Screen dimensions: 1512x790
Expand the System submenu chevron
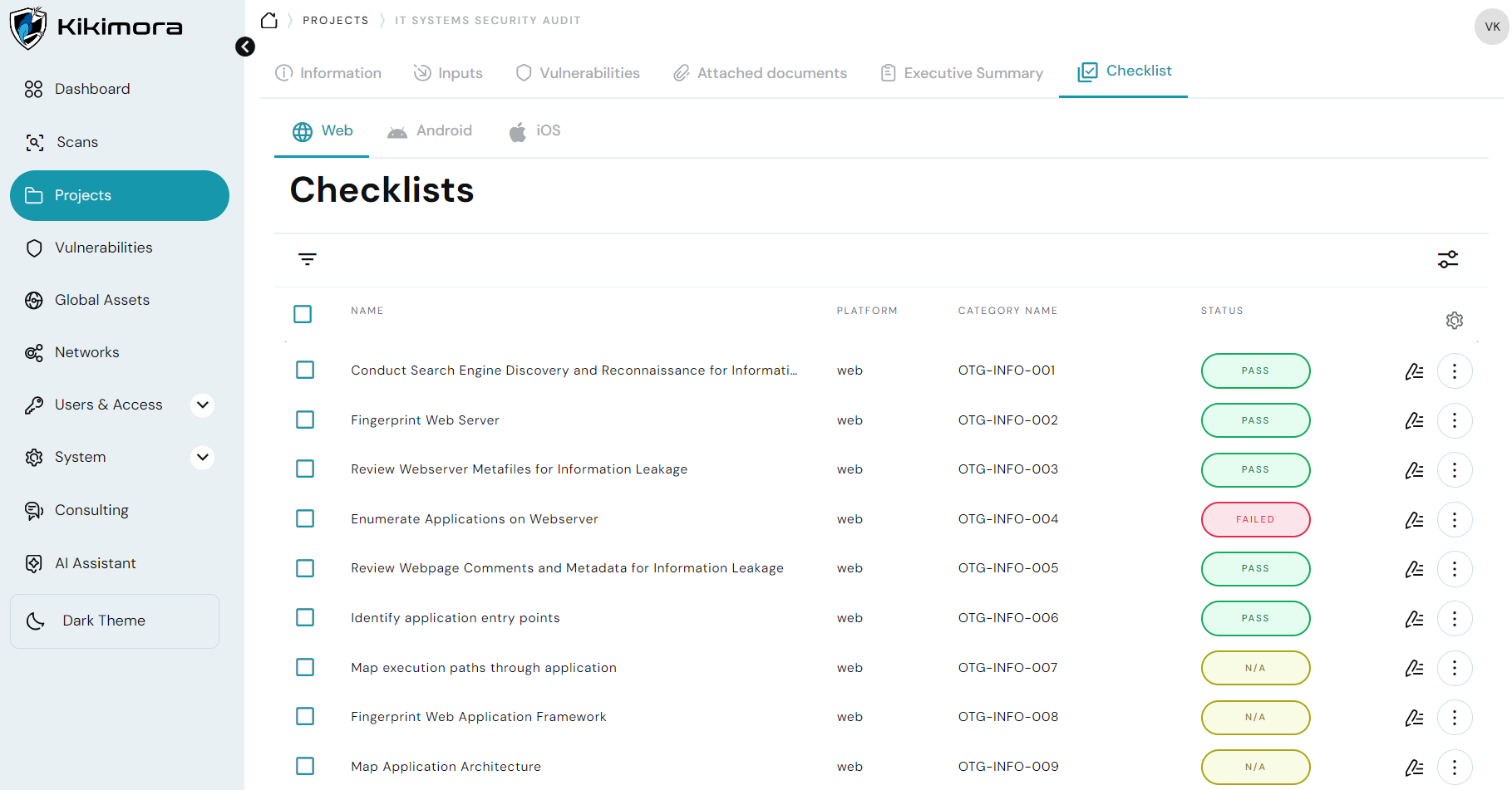click(x=202, y=458)
